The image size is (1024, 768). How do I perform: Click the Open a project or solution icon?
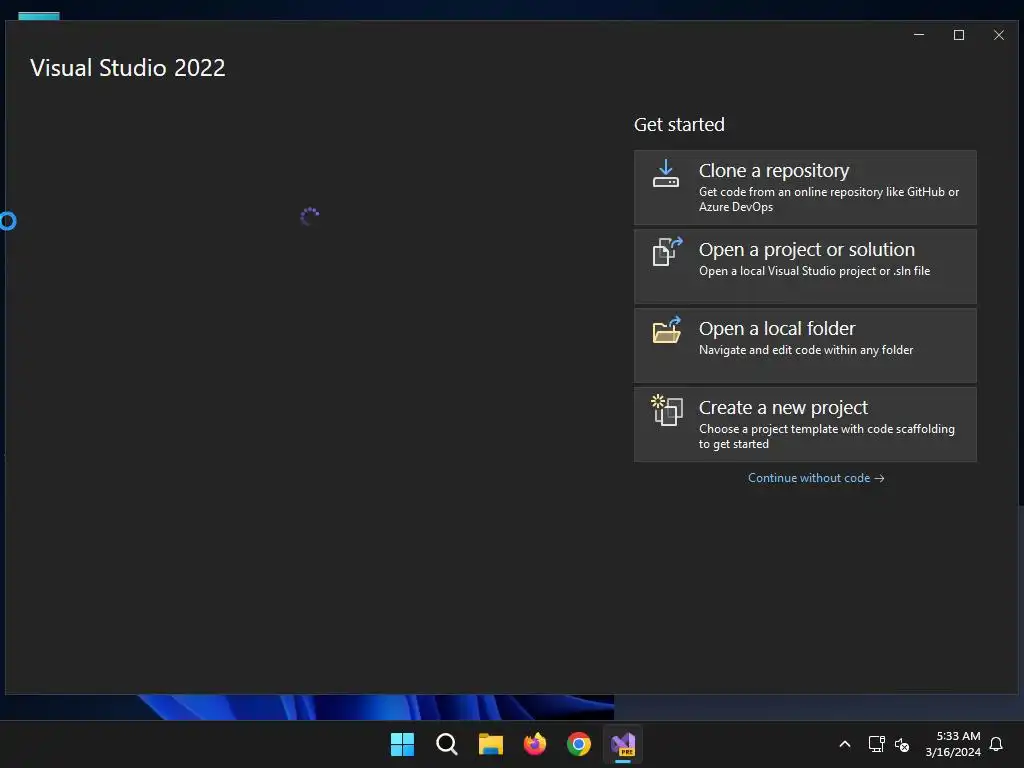pyautogui.click(x=667, y=251)
